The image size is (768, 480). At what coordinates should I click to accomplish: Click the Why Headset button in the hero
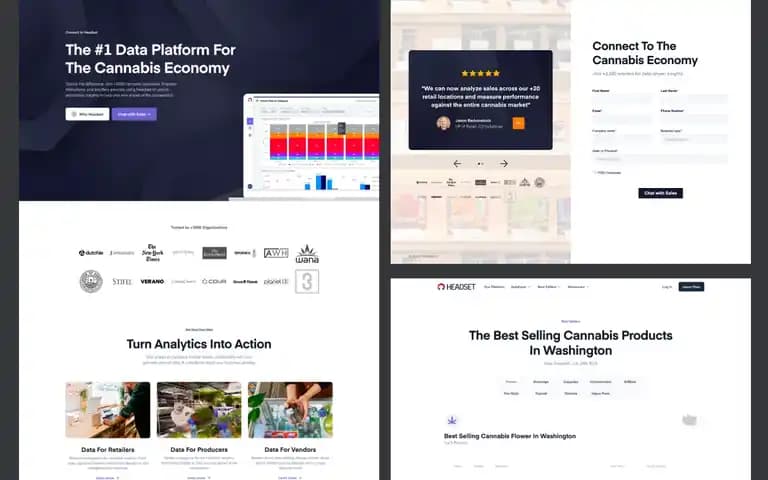(87, 114)
